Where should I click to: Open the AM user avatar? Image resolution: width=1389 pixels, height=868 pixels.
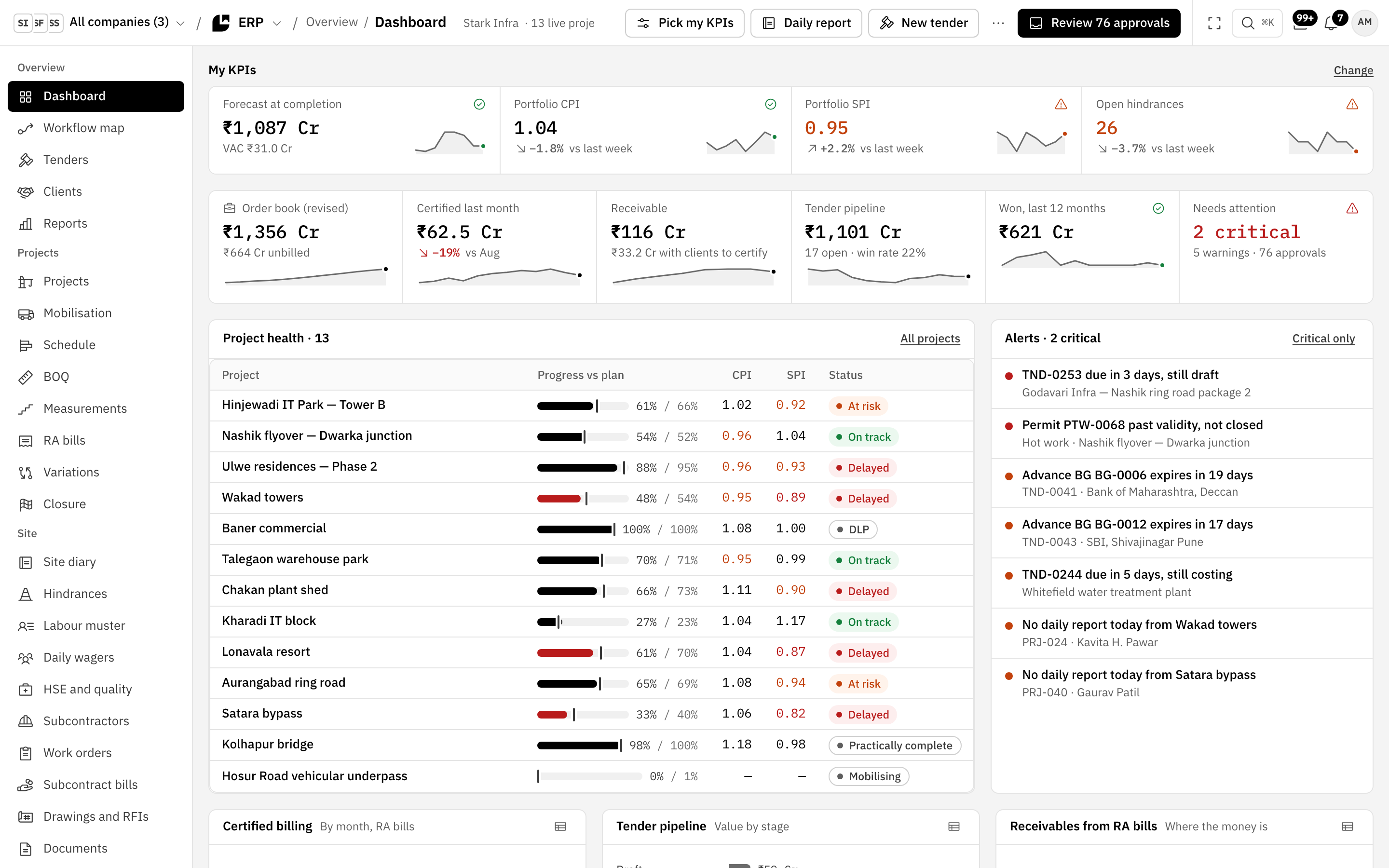coord(1364,23)
